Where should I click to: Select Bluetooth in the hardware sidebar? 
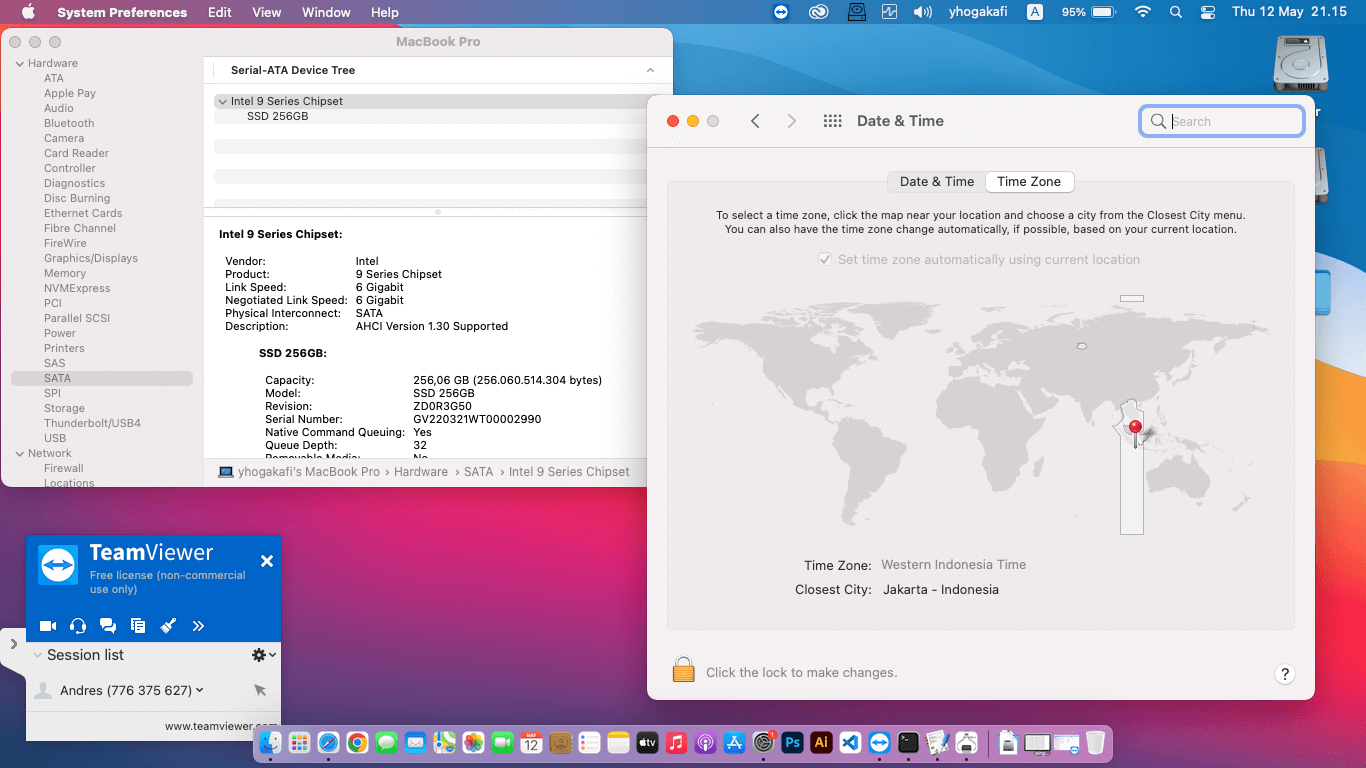[x=69, y=123]
